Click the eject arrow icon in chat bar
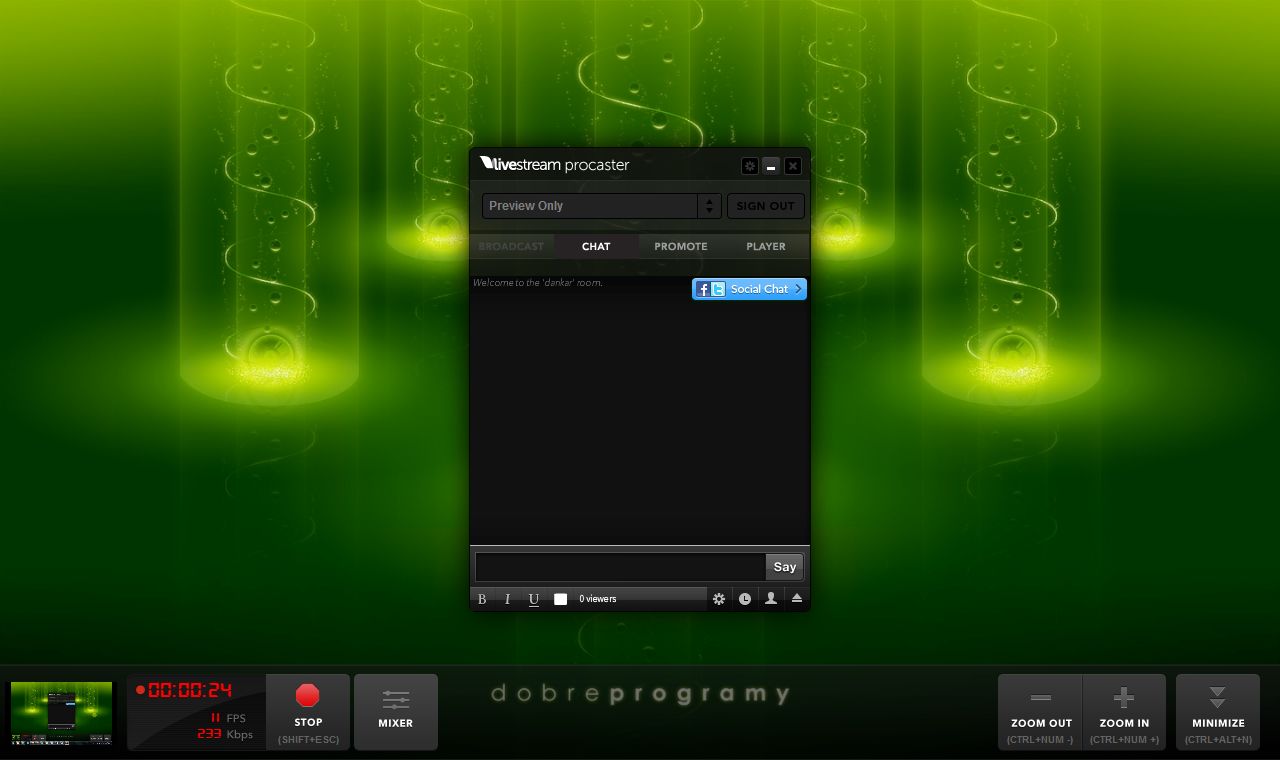 point(797,599)
